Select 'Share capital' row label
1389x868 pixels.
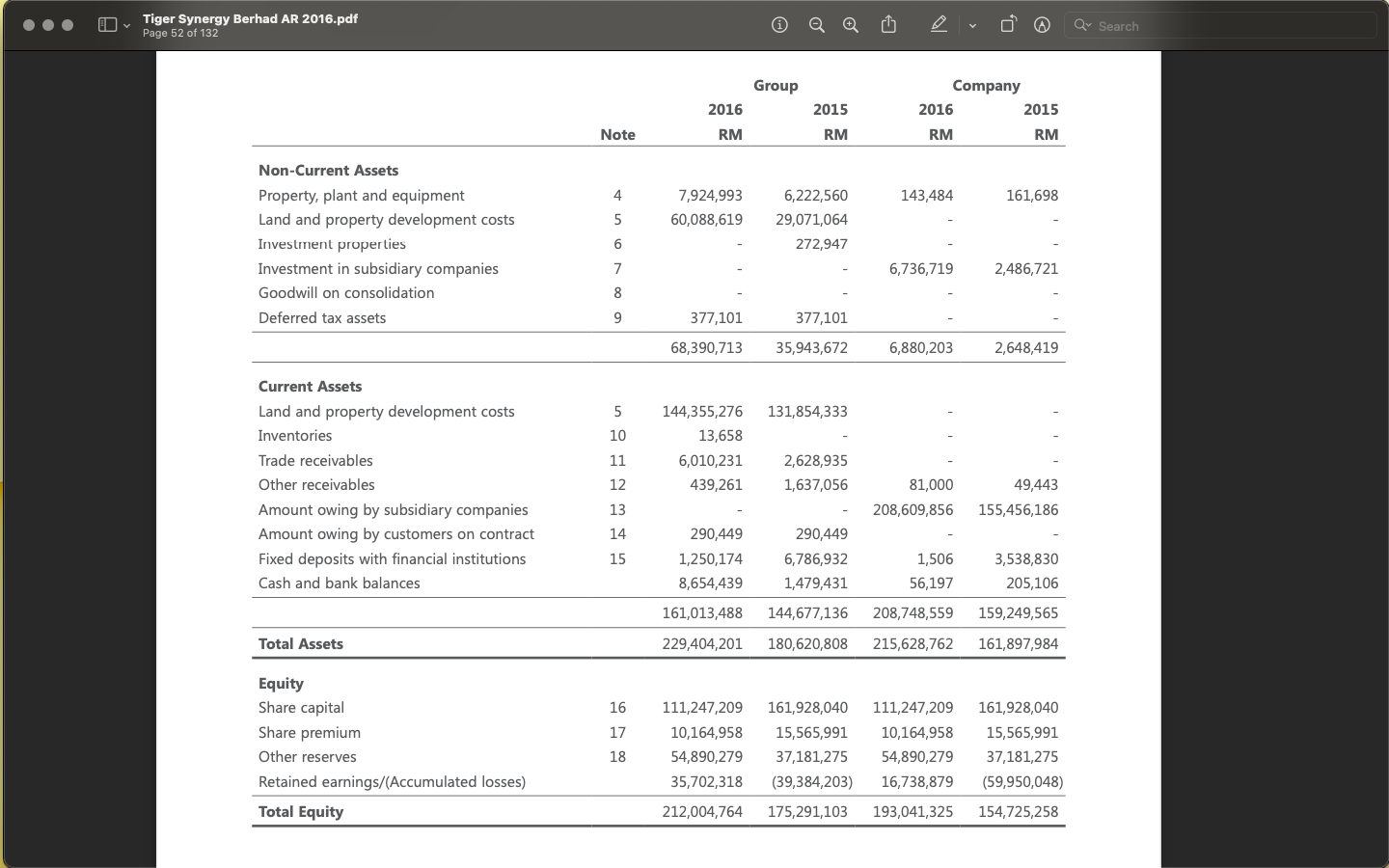pos(301,708)
